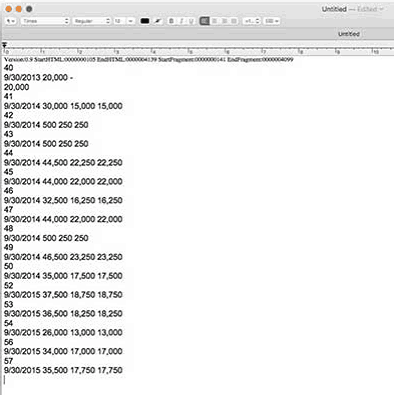Click the line 9/30/2015 35,500 17,750 17,750
394x395 pixels.
[63, 370]
